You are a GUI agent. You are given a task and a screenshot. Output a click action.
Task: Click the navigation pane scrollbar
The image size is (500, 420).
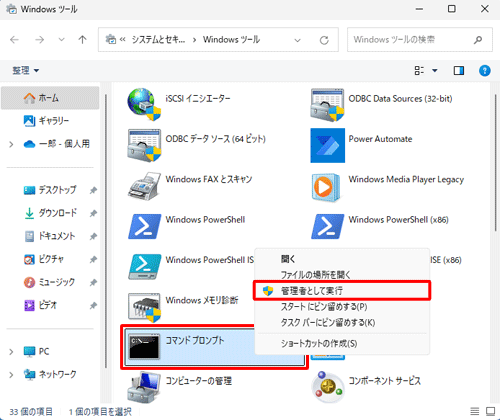(106, 231)
